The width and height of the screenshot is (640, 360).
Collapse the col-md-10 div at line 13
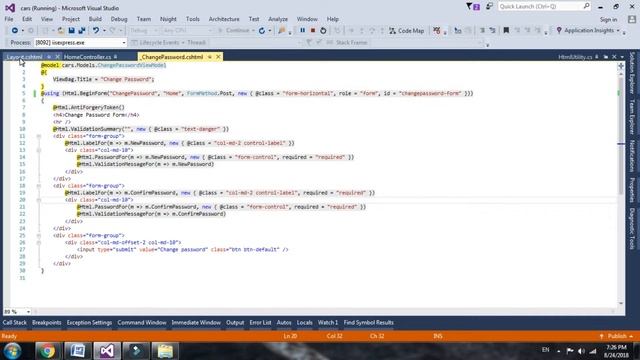(x=39, y=150)
